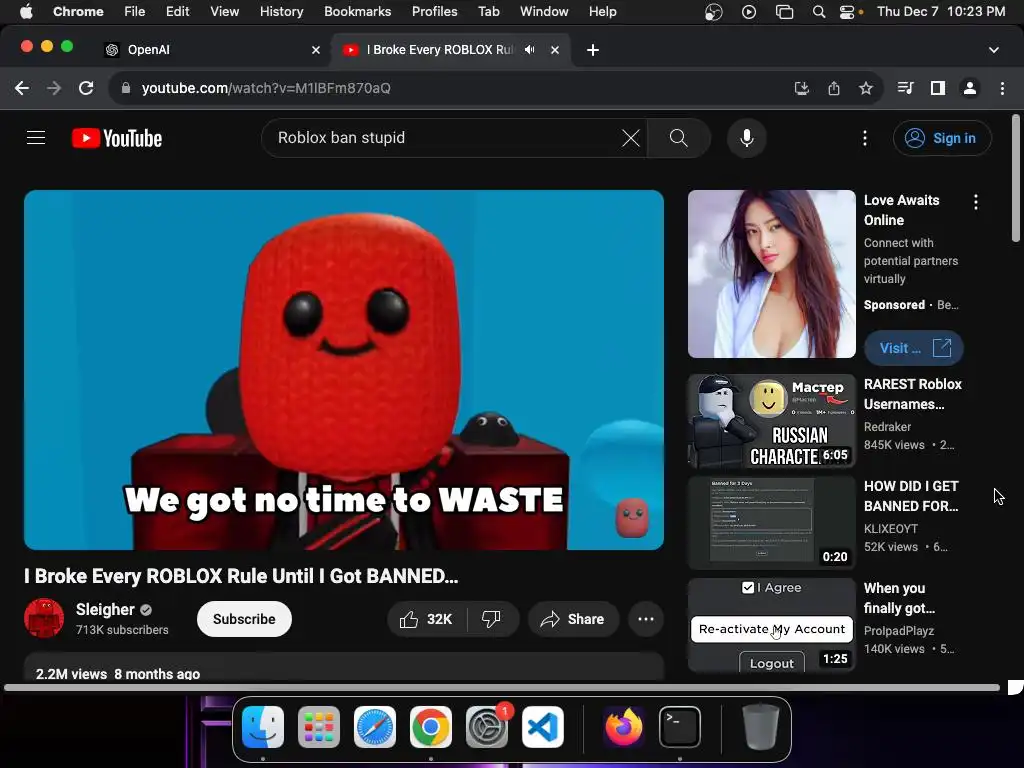
Task: Click the Sleigher channel avatar
Action: click(x=44, y=618)
